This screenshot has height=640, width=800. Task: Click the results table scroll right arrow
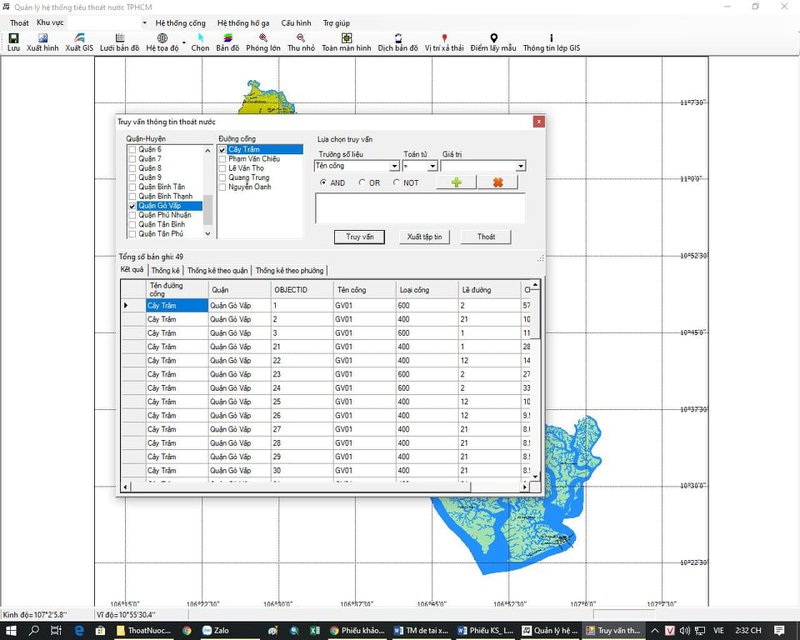point(524,487)
